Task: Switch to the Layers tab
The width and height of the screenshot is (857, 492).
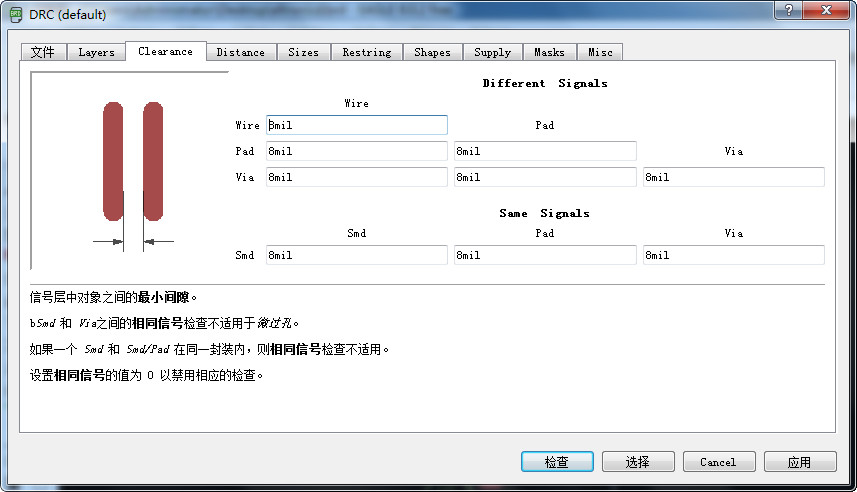Action: click(x=96, y=52)
